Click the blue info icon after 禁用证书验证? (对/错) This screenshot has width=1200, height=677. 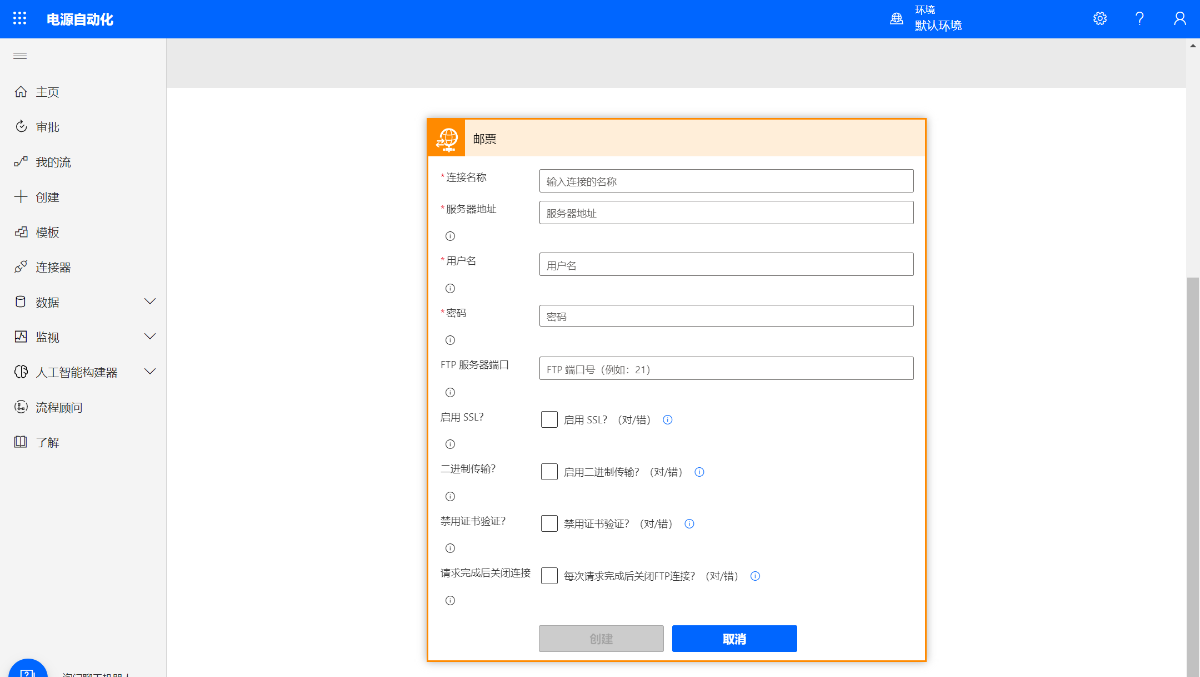(x=689, y=524)
